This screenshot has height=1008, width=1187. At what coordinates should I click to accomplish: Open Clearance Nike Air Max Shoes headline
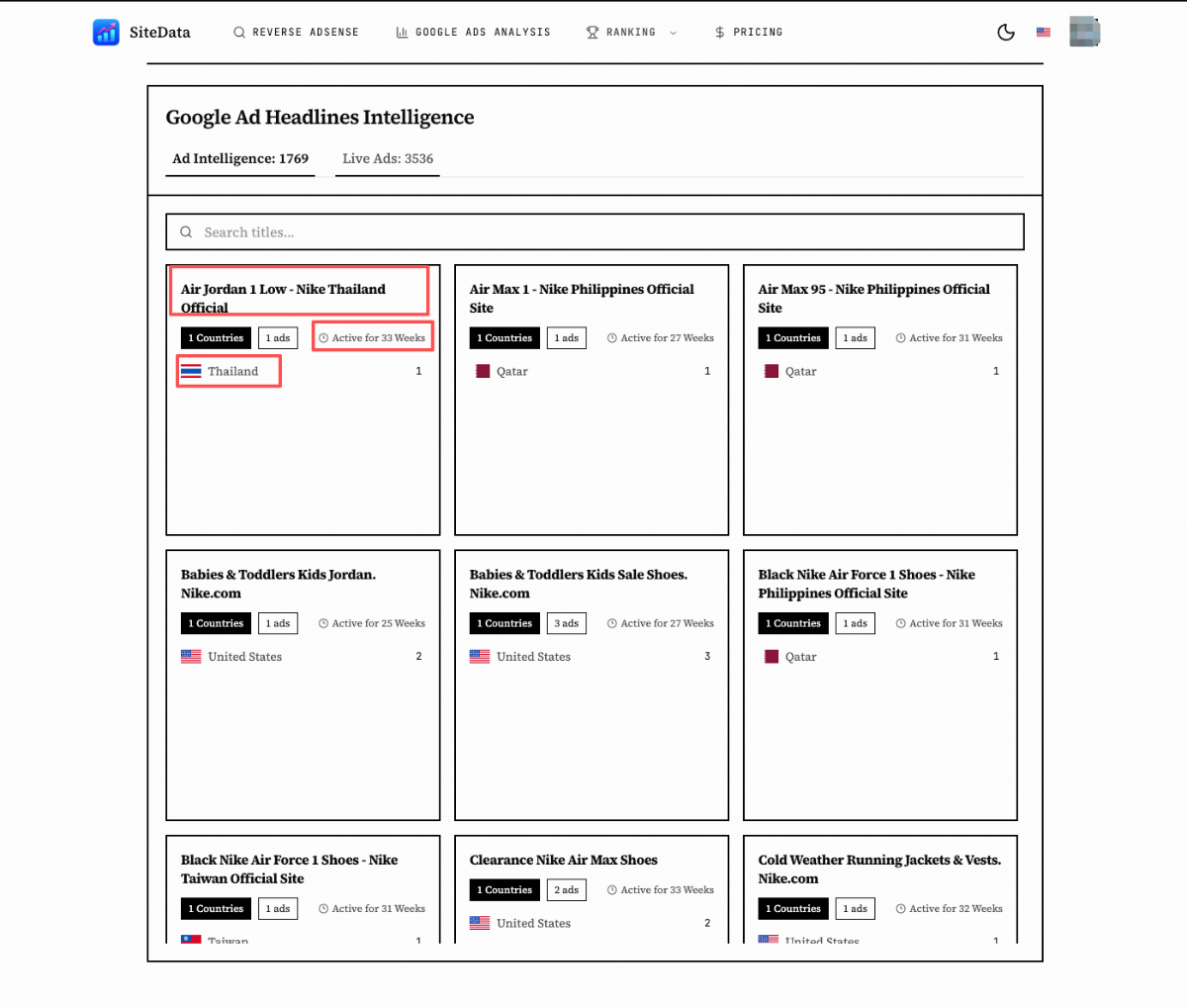[564, 861]
